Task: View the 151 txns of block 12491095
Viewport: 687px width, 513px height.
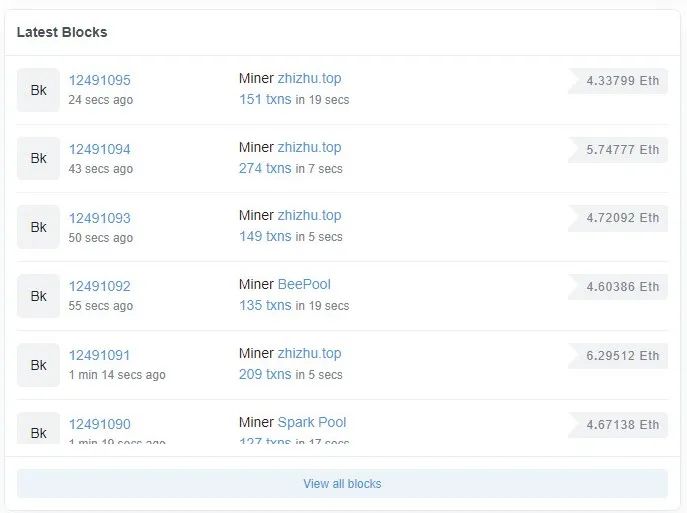Action: 265,99
